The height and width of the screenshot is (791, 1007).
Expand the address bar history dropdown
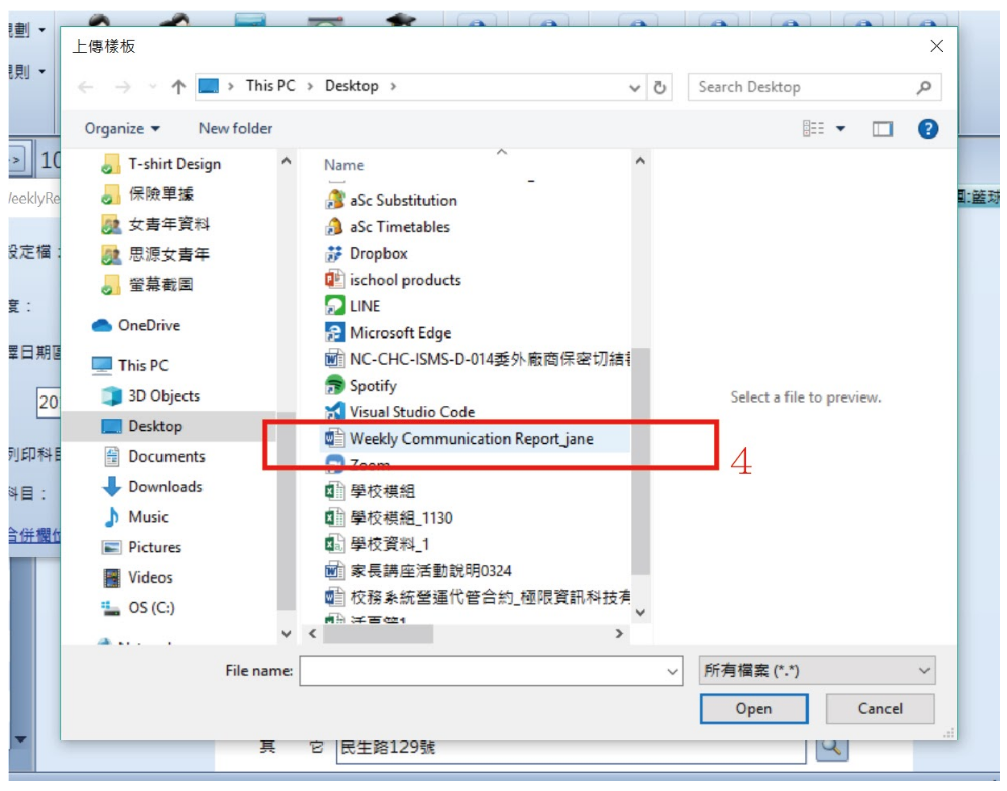pyautogui.click(x=635, y=87)
